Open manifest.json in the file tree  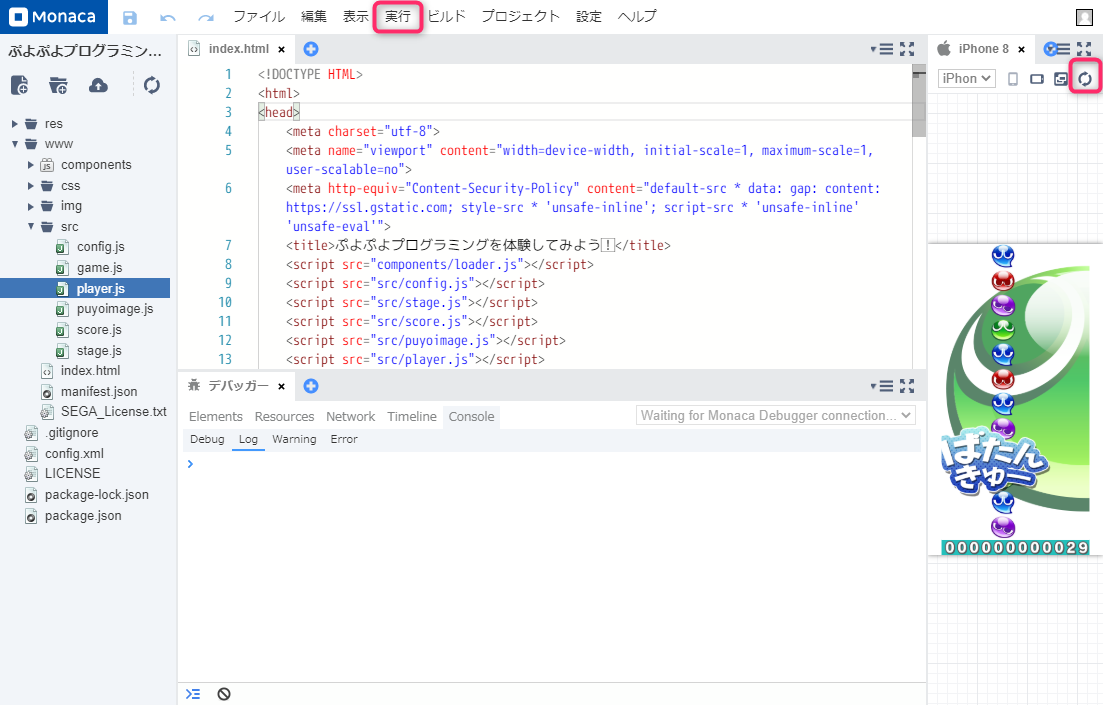click(98, 392)
